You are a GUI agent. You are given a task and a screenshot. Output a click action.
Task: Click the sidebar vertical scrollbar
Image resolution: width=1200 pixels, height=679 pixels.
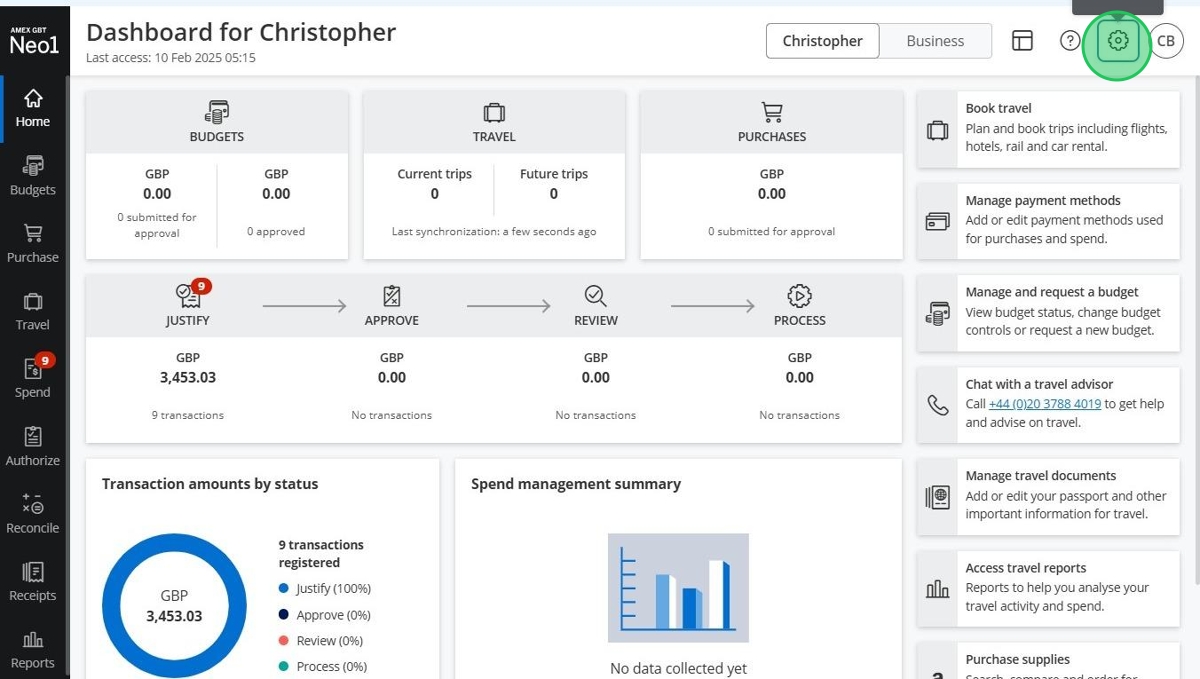[x=68, y=375]
